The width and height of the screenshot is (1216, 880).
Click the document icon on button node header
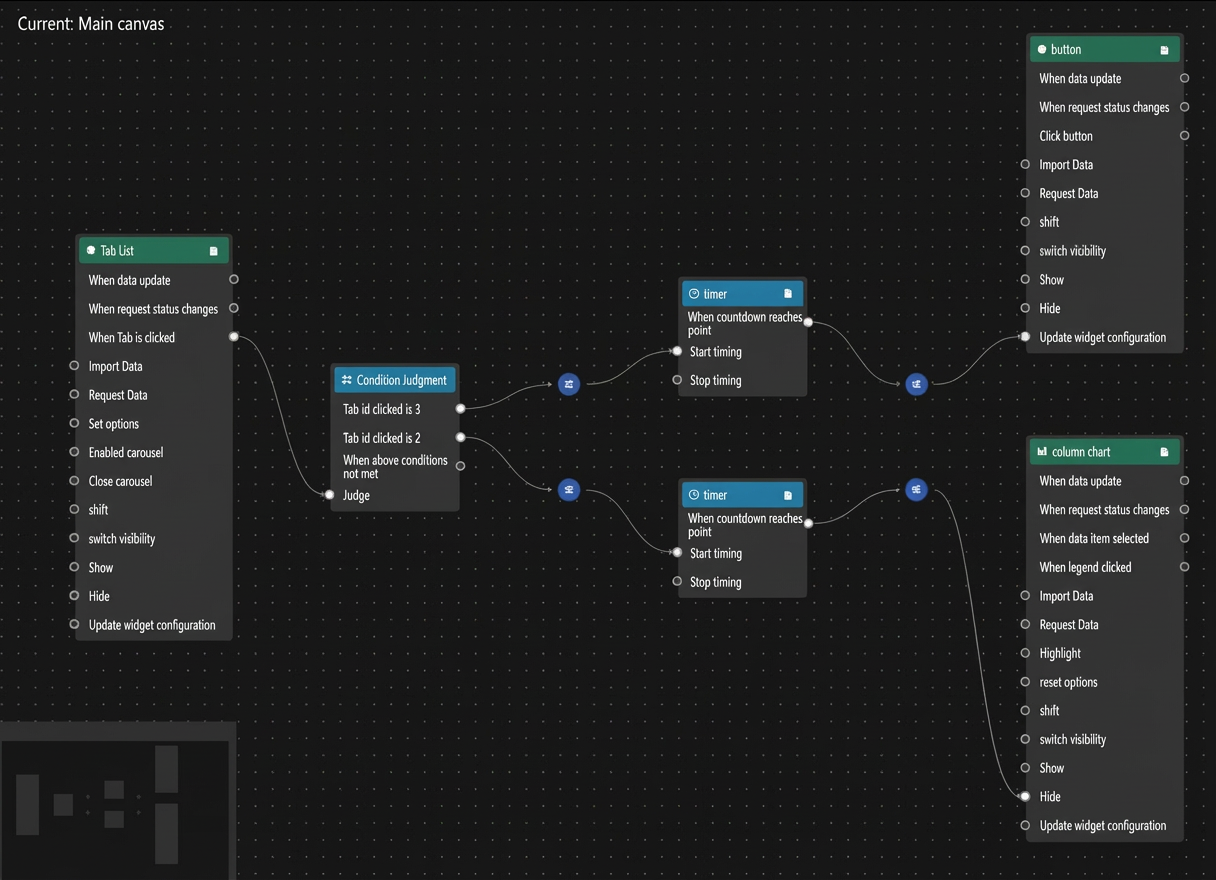[1164, 50]
